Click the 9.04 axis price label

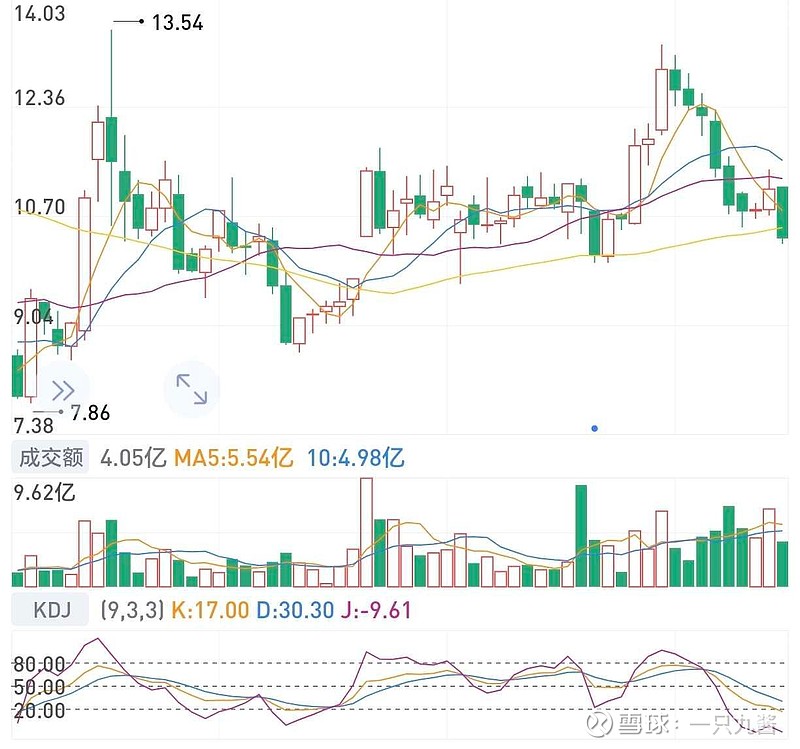[33, 317]
